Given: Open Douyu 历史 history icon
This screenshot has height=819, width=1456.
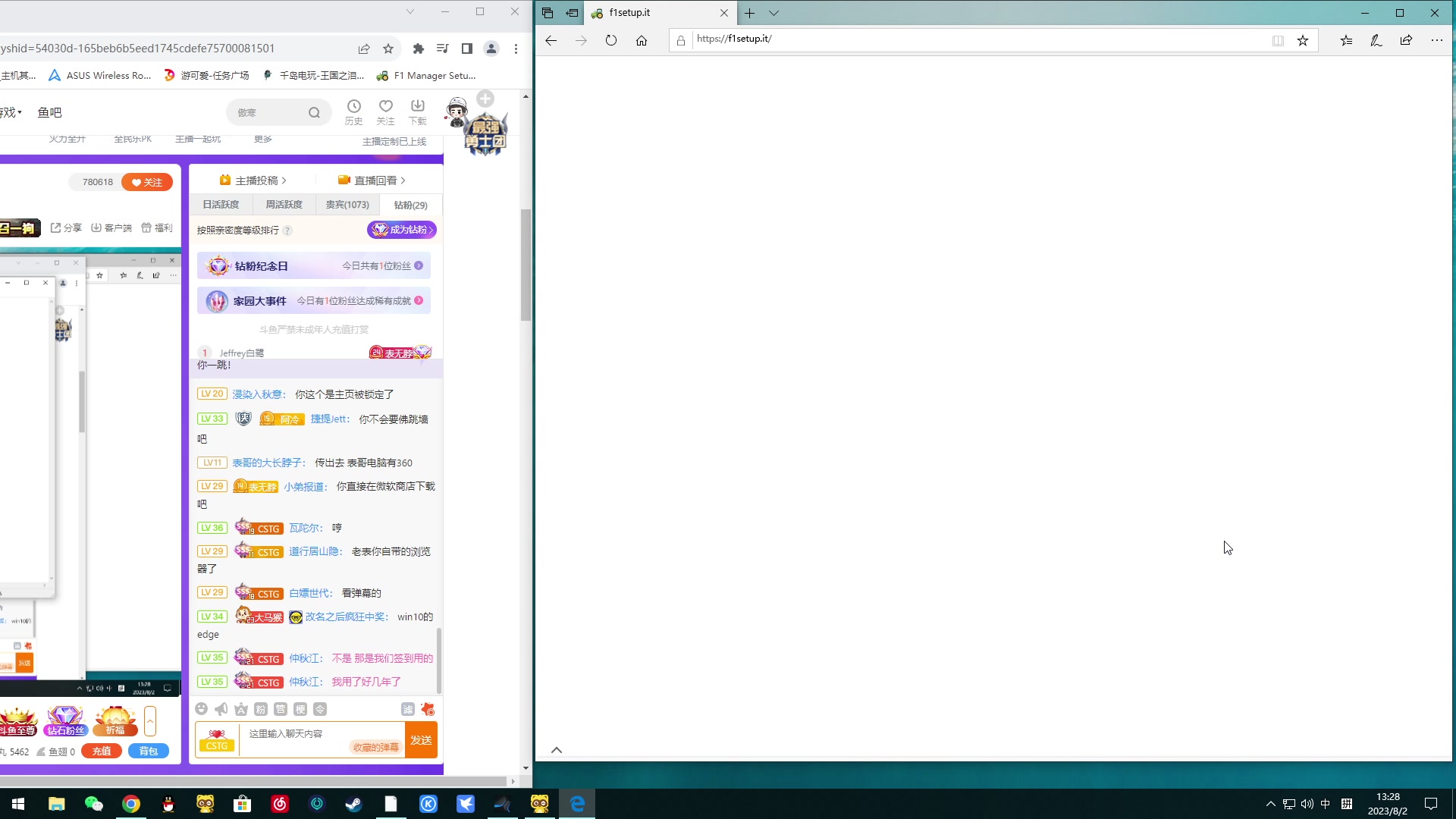Looking at the screenshot, I should click(x=354, y=111).
